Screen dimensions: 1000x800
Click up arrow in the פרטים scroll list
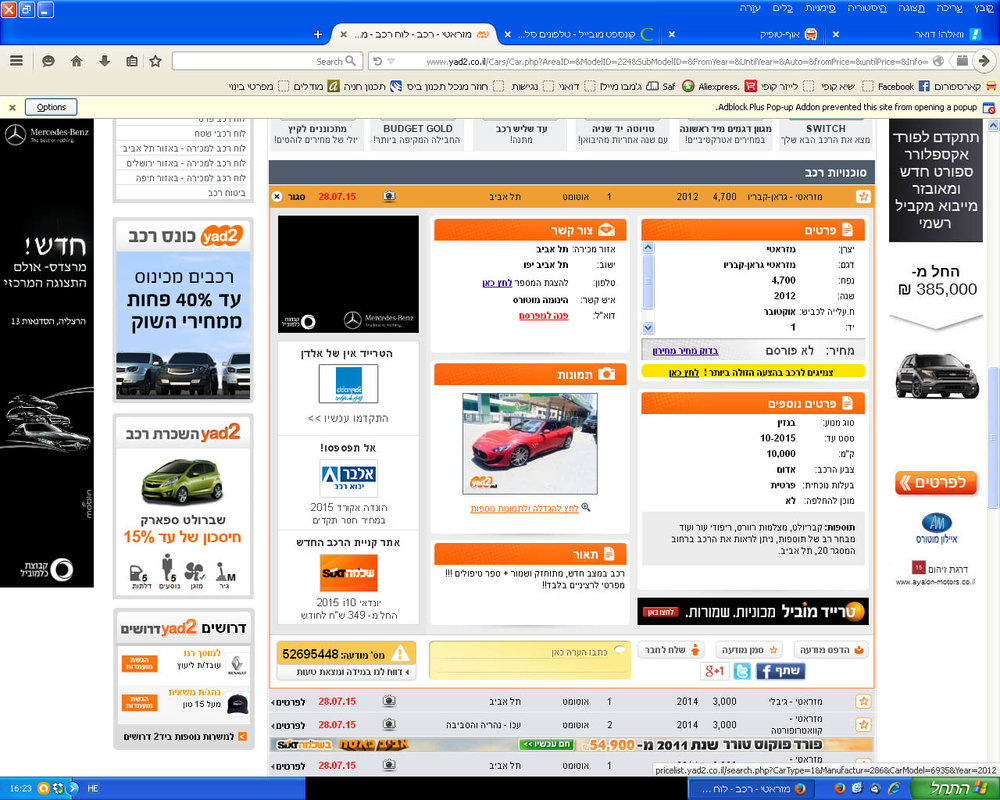649,248
